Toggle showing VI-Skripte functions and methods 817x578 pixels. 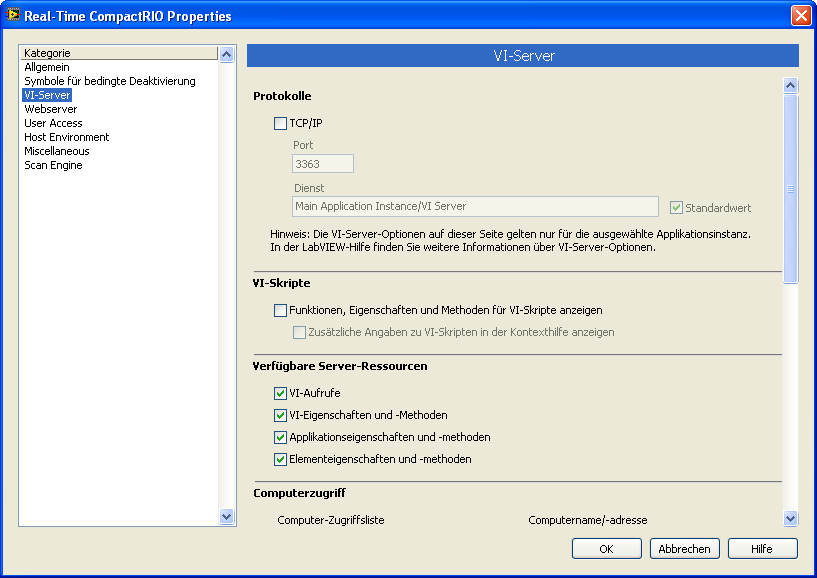(x=280, y=310)
